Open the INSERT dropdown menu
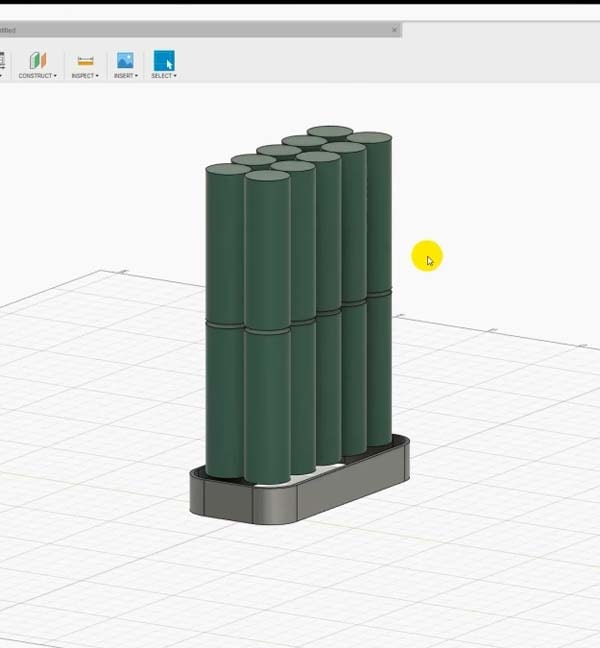600x648 pixels. (x=126, y=76)
